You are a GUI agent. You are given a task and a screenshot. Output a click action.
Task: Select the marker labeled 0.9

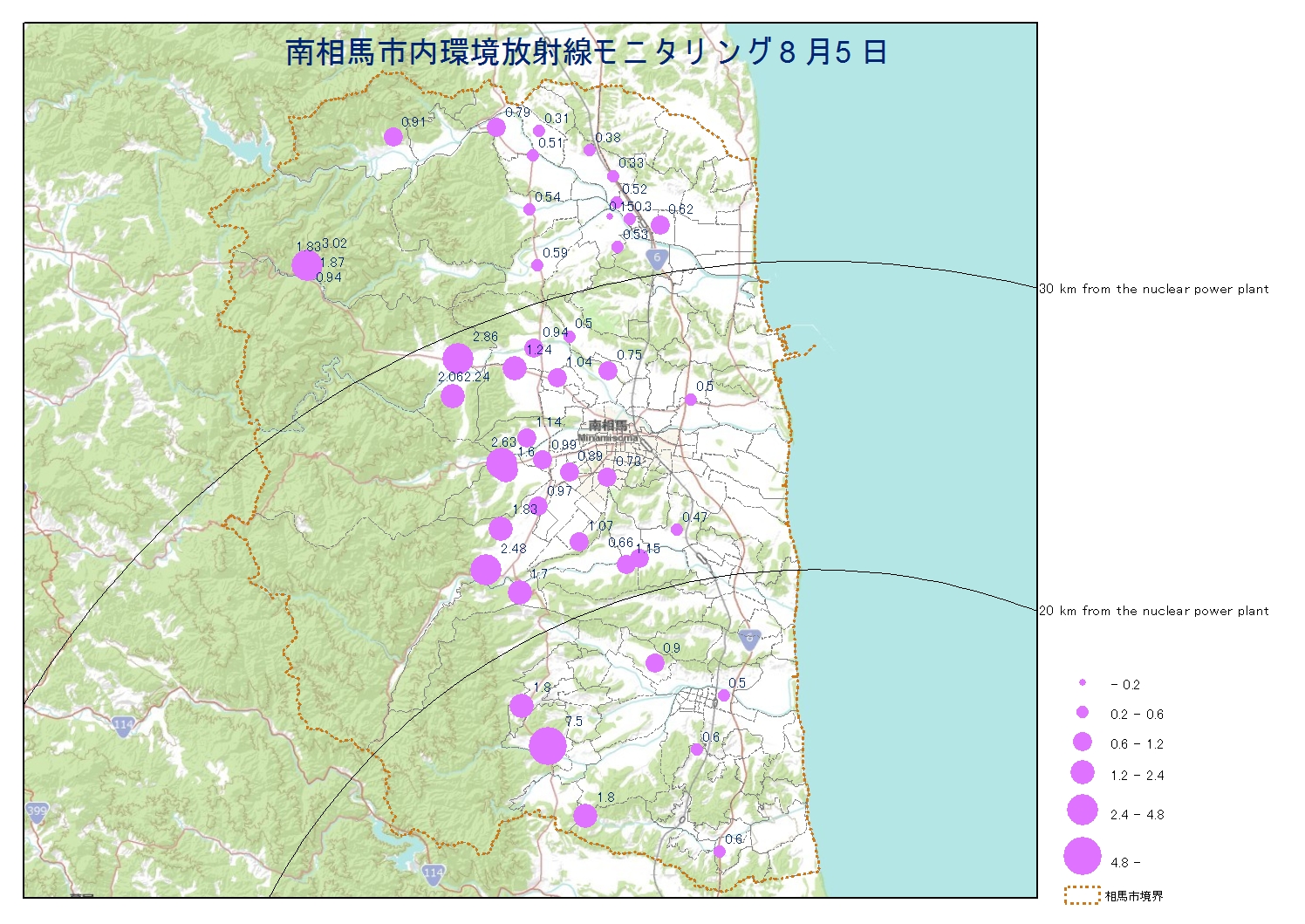pos(655,663)
